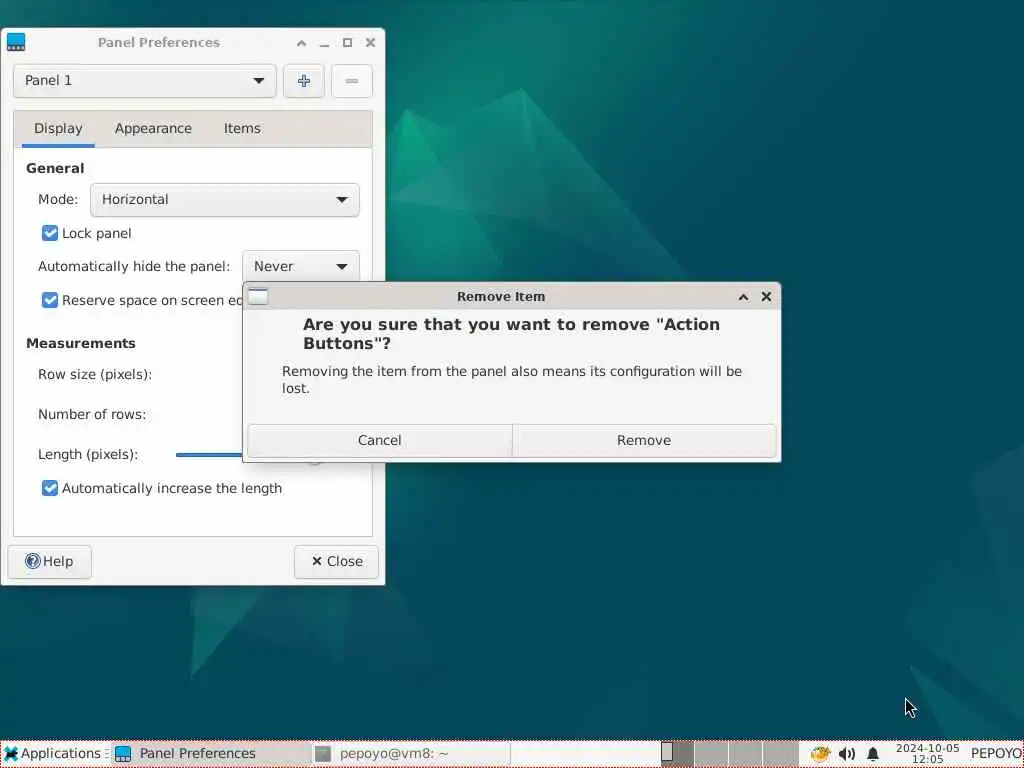Click the "Row size (pixels):" label
Image resolution: width=1024 pixels, height=768 pixels.
[95, 375]
